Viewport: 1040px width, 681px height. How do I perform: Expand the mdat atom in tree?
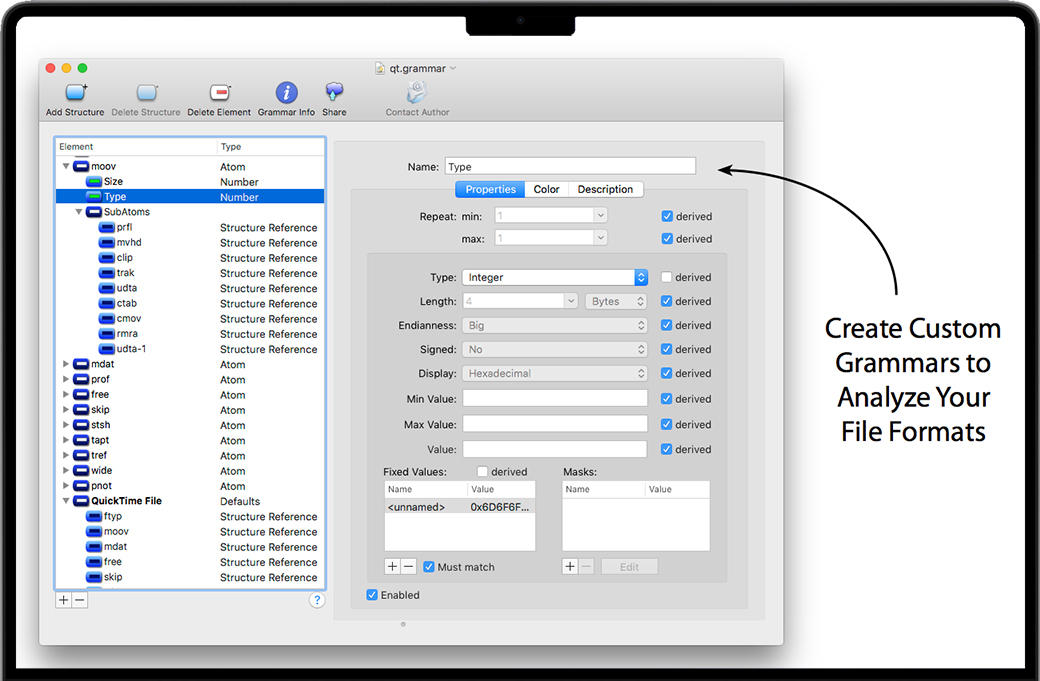coord(67,364)
